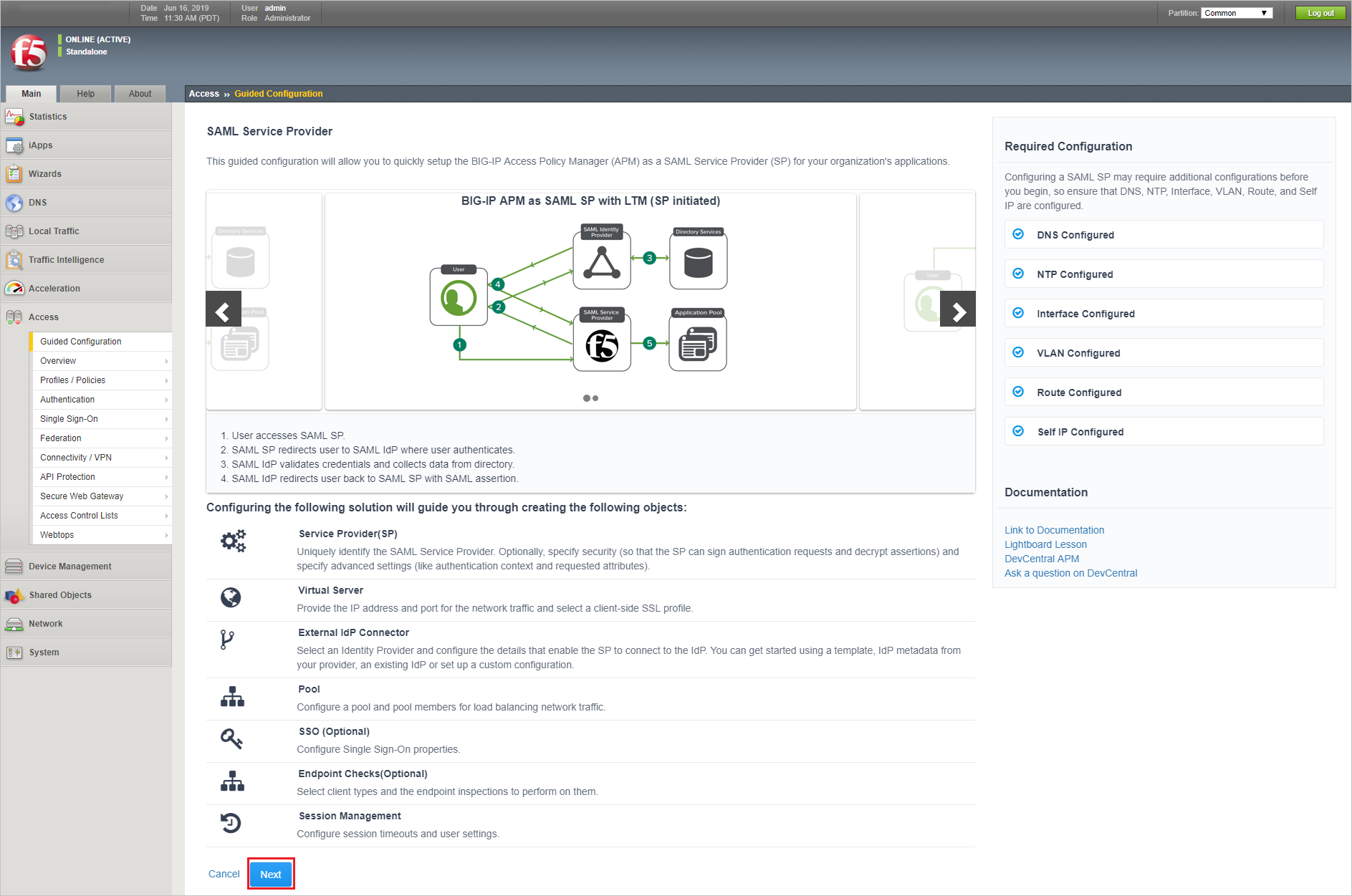Click the Log out button
The image size is (1352, 896).
coord(1320,13)
